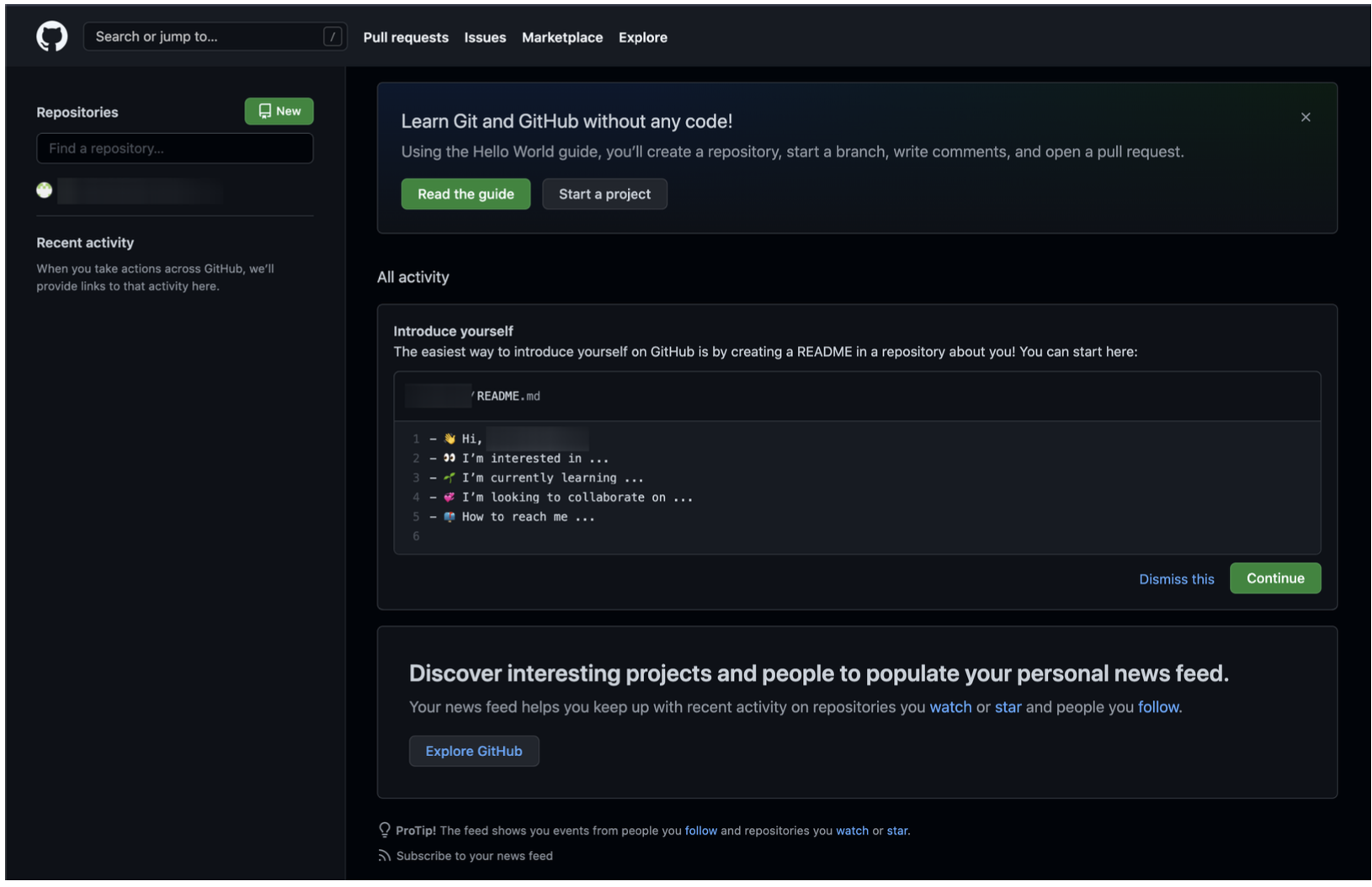Go to Marketplace in navigation bar
Image resolution: width=1372 pixels, height=887 pixels.
coord(561,38)
